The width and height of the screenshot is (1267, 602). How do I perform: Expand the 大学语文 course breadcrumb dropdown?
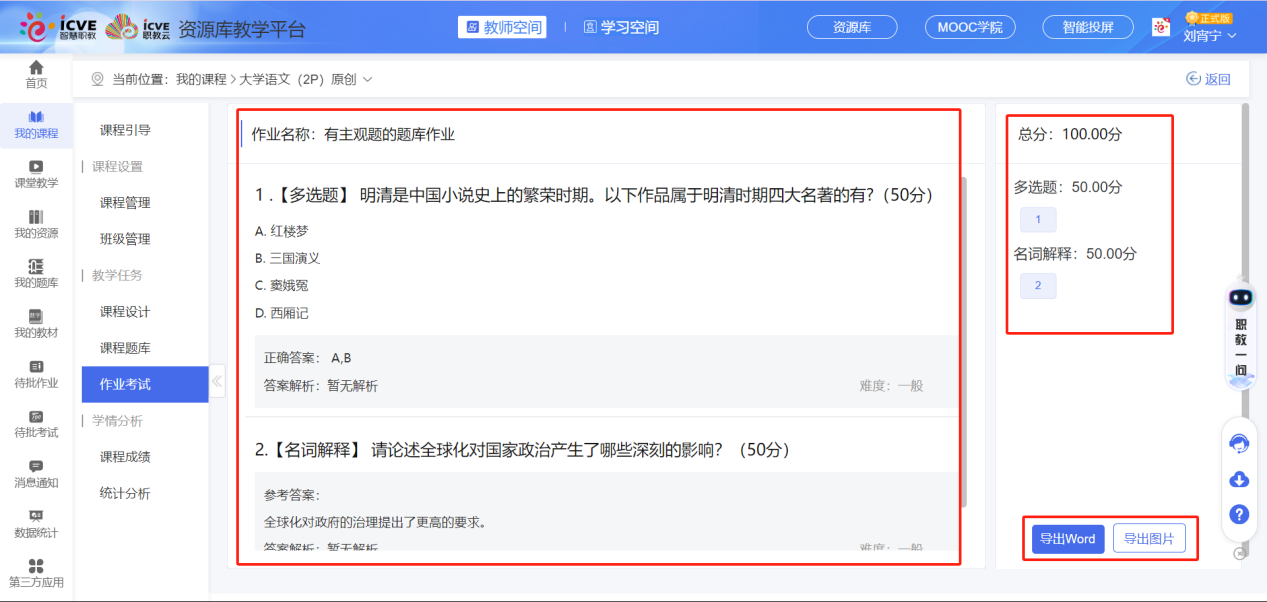[x=367, y=79]
